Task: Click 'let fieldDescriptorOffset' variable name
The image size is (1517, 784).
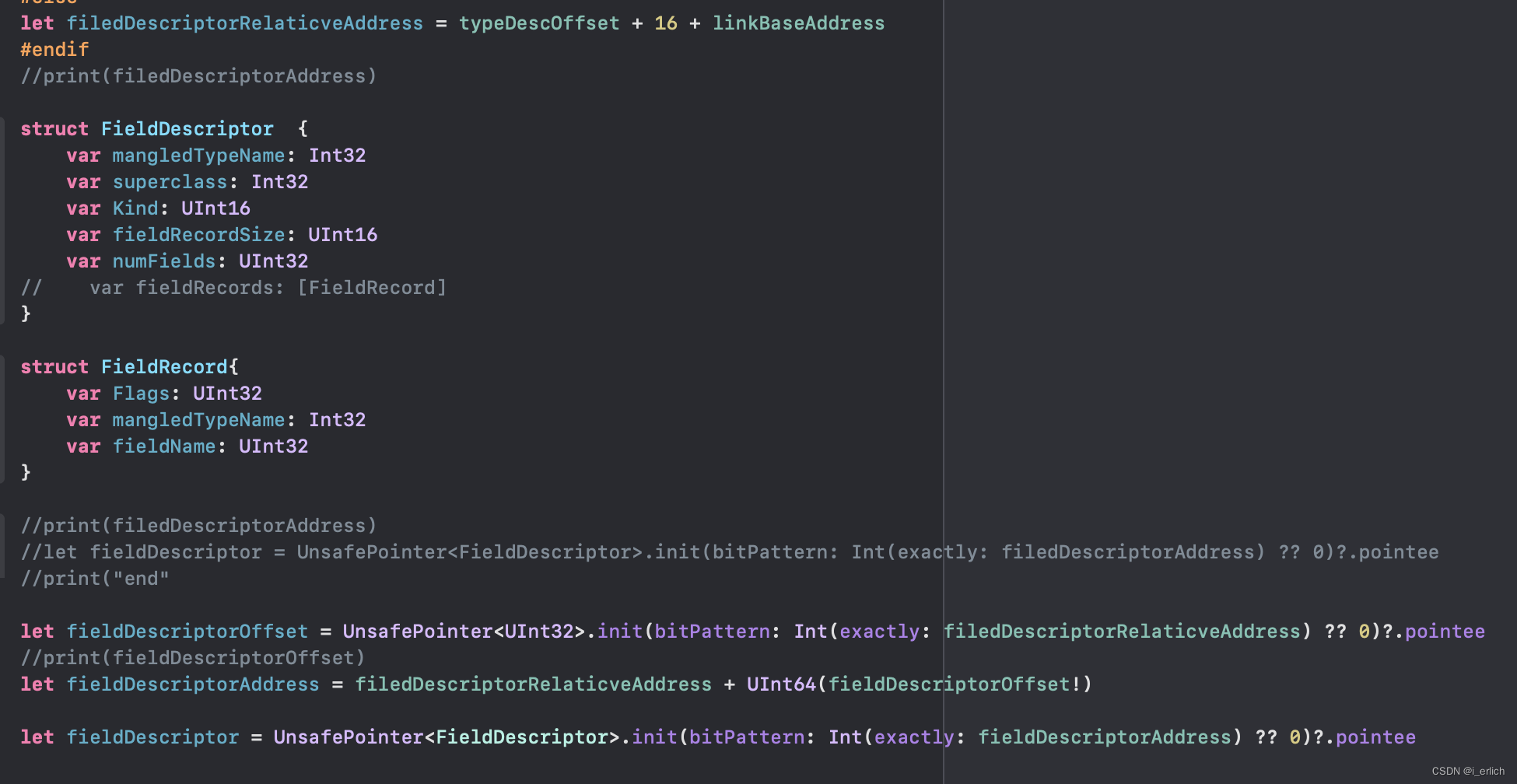Action: pos(187,632)
